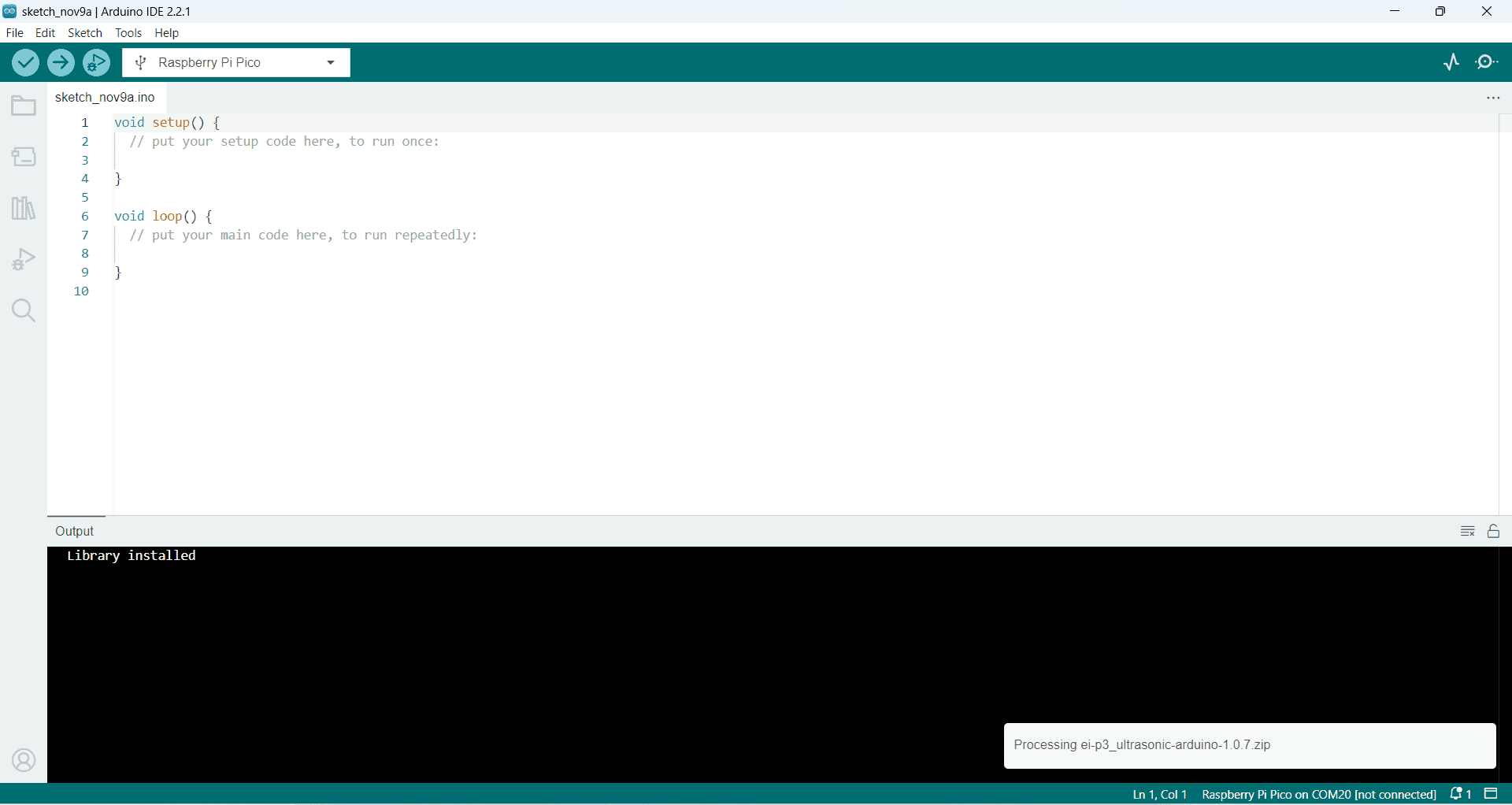1512x805 pixels.
Task: Start debugging the sketch
Action: (96, 62)
